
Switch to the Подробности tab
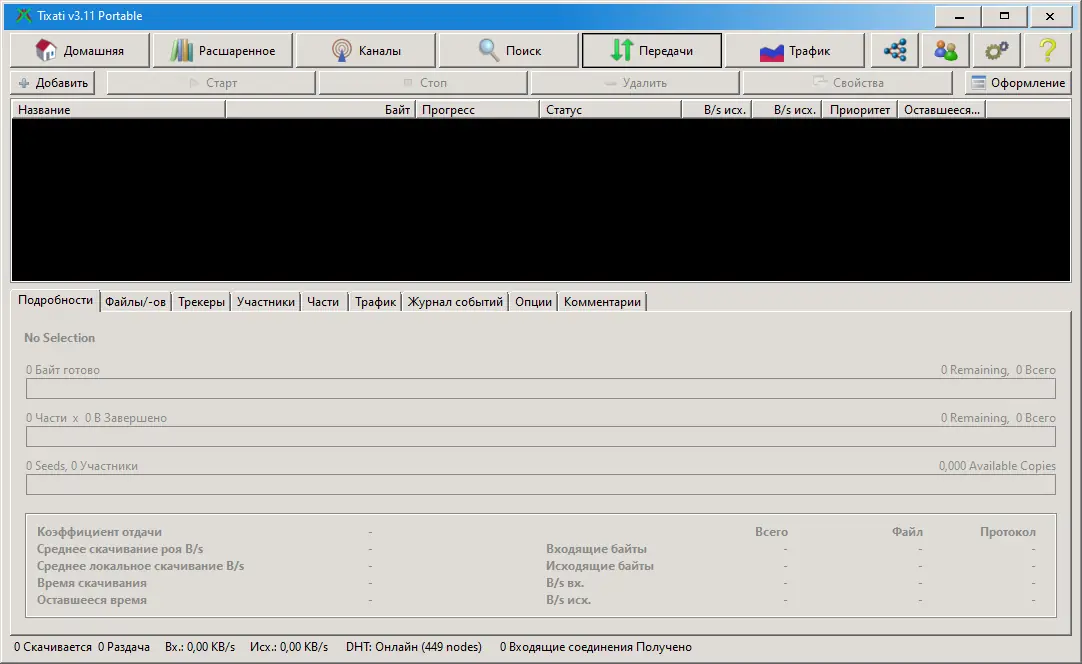point(55,300)
